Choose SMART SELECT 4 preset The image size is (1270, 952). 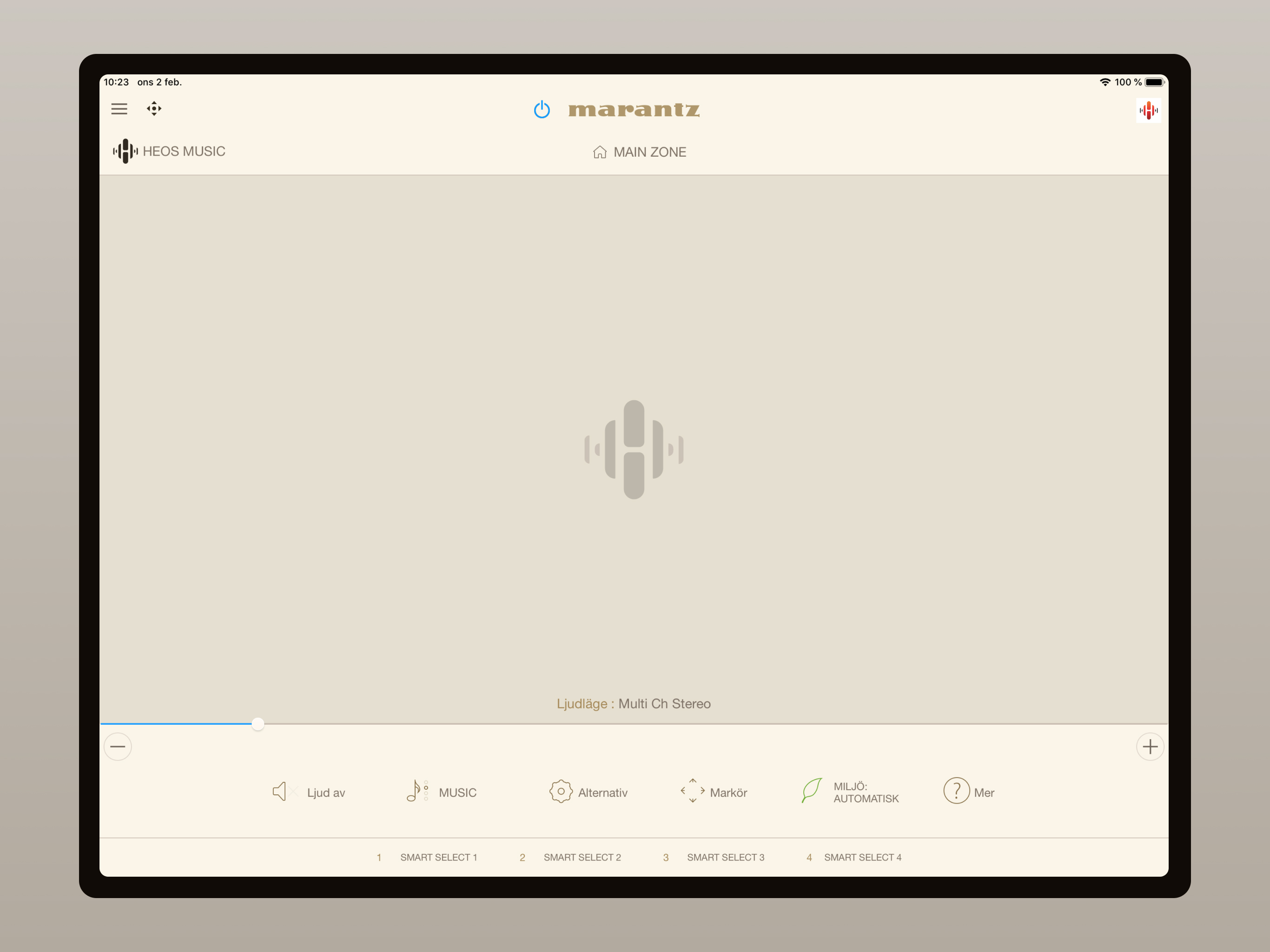click(862, 857)
